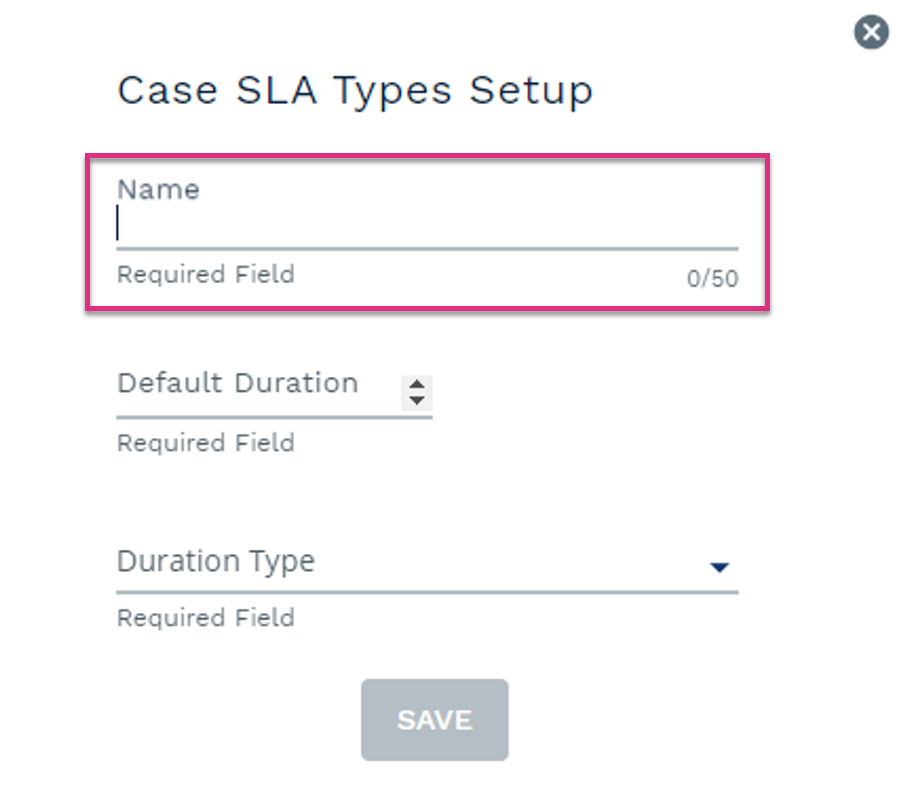Viewport: 909px width, 791px height.
Task: Click the Duration Type label text
Action: coord(216,562)
